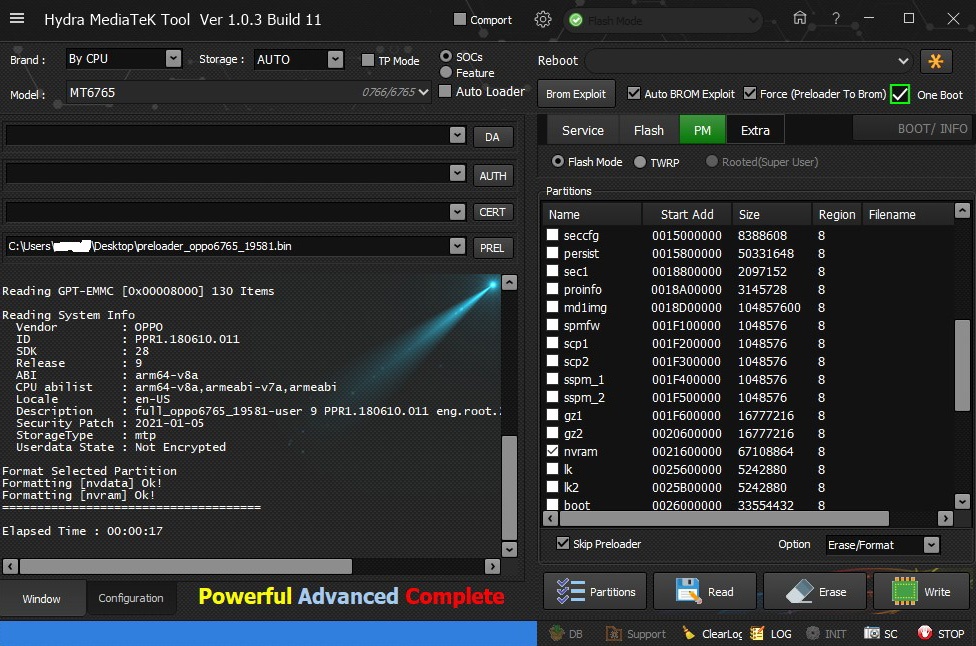Sort by the Name column header
This screenshot has height=646, width=976.
593,214
